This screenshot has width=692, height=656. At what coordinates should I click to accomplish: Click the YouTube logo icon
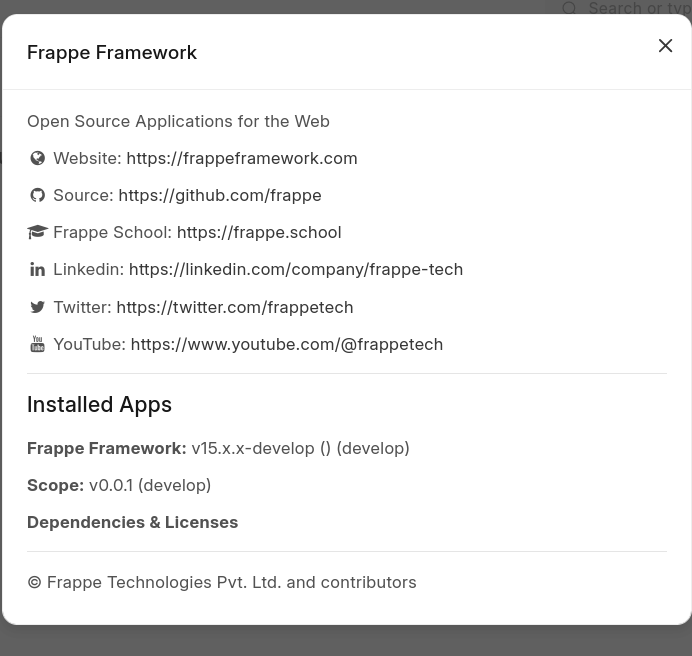[38, 344]
